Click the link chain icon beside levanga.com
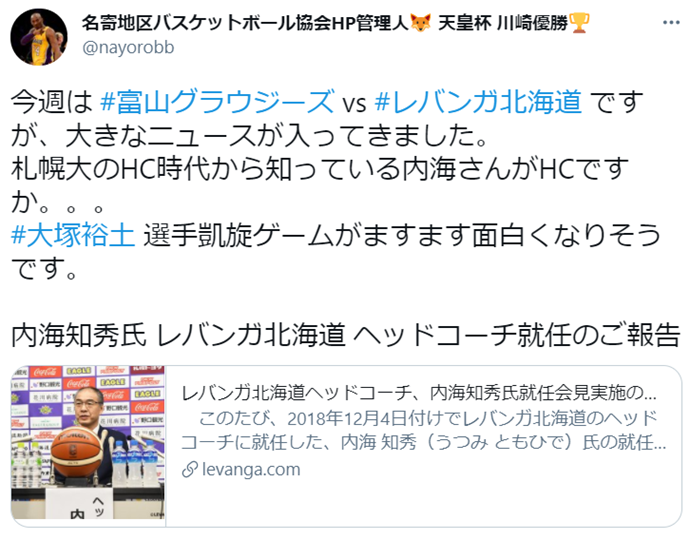 pyautogui.click(x=190, y=470)
